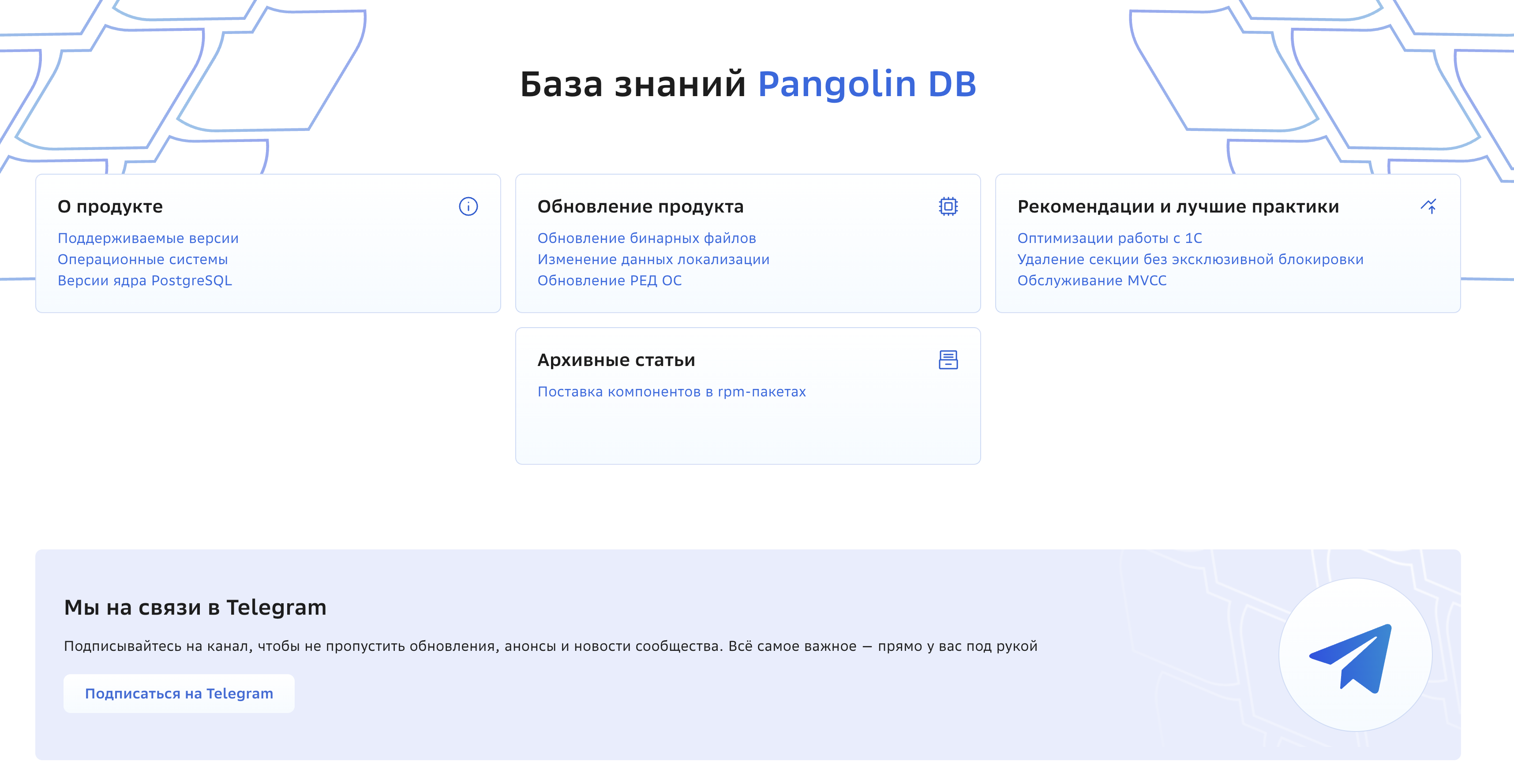Open Поставка компонентов в rpm-пакетах link
Screen dimensions: 1514x784
pos(671,391)
